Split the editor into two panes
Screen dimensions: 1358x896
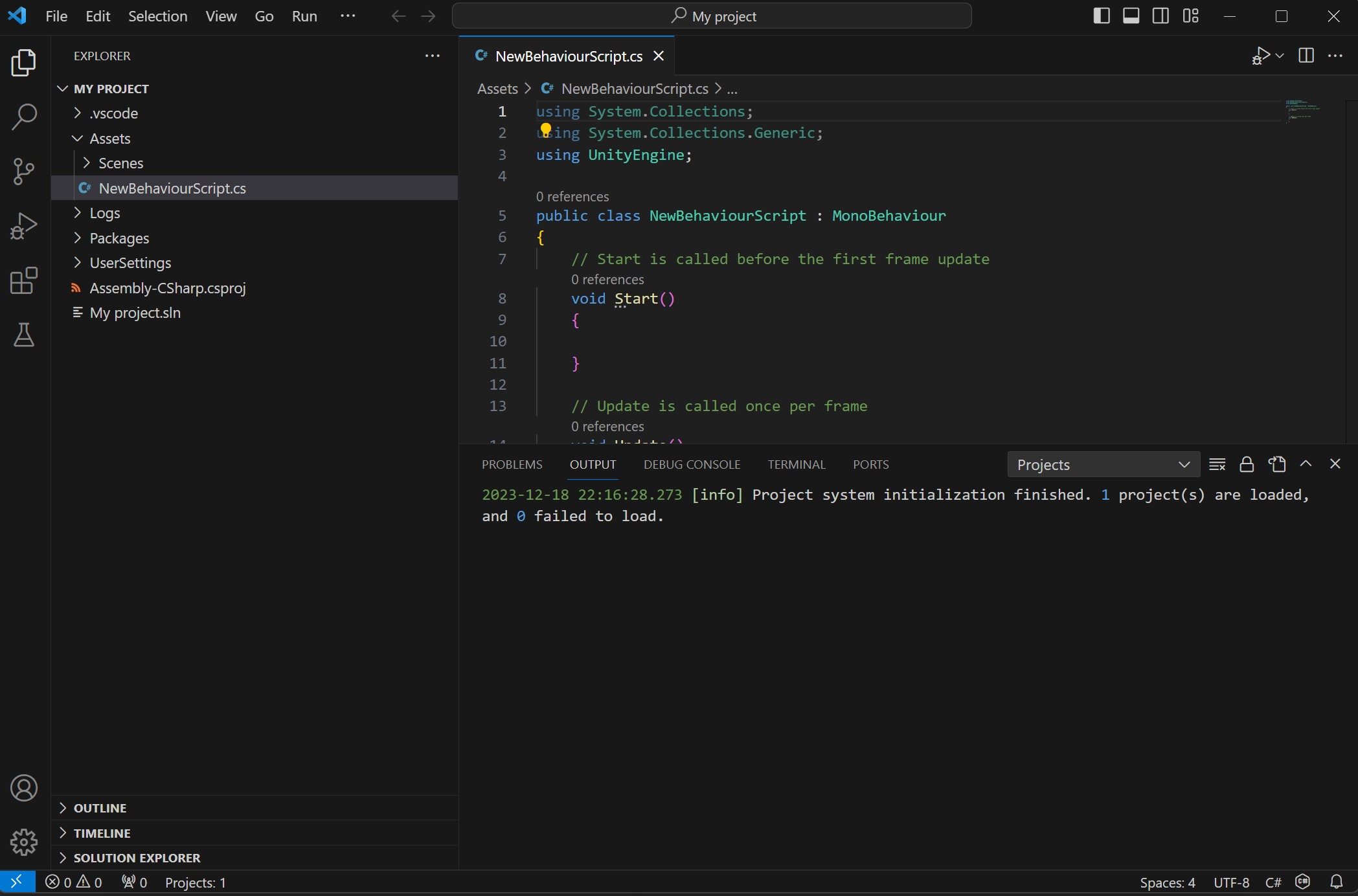(x=1306, y=56)
